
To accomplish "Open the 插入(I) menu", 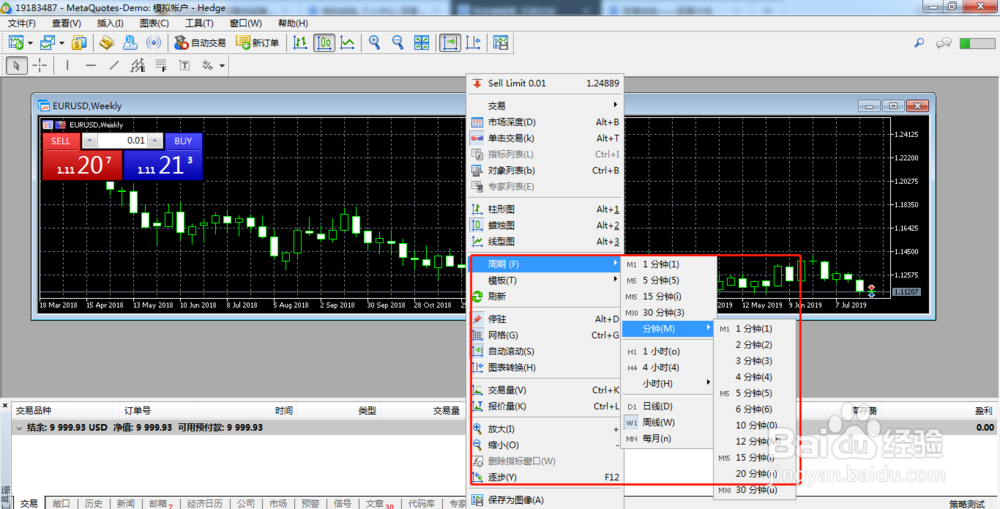I will (x=110, y=23).
